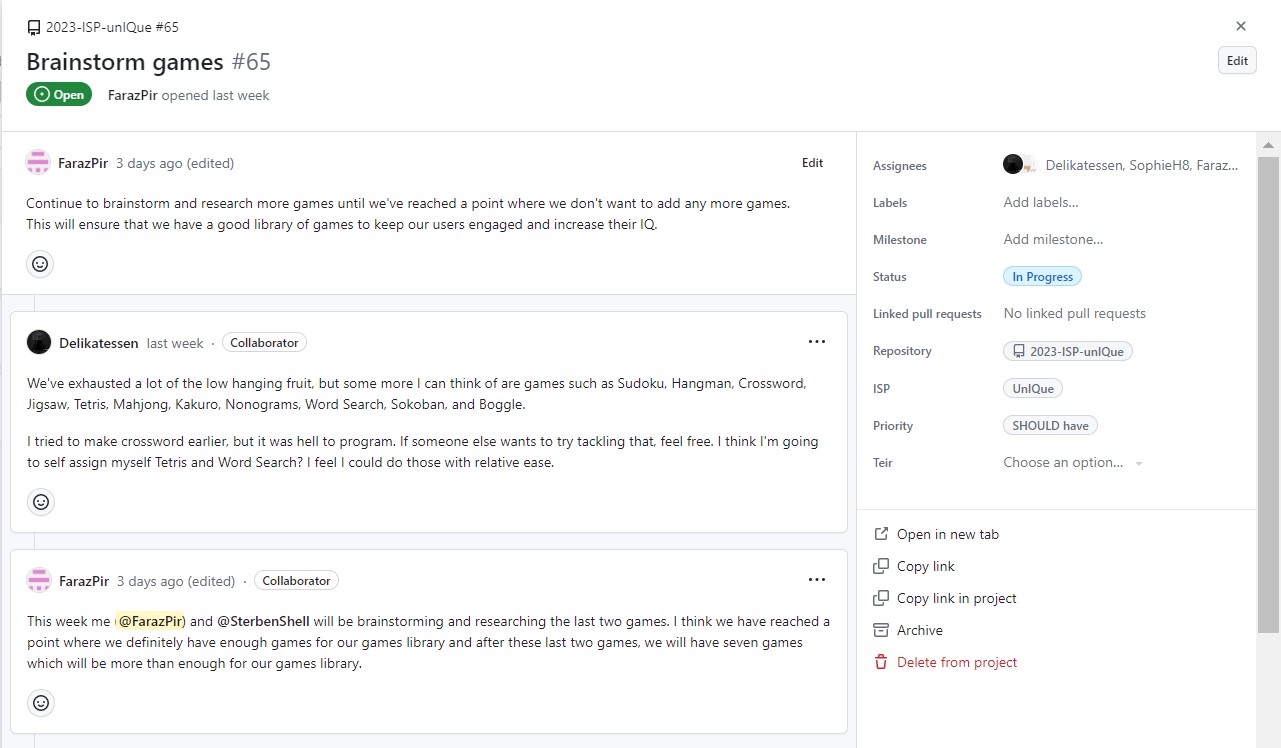The height and width of the screenshot is (748, 1281).
Task: Toggle the SHOULD have priority label
Action: pyautogui.click(x=1050, y=425)
